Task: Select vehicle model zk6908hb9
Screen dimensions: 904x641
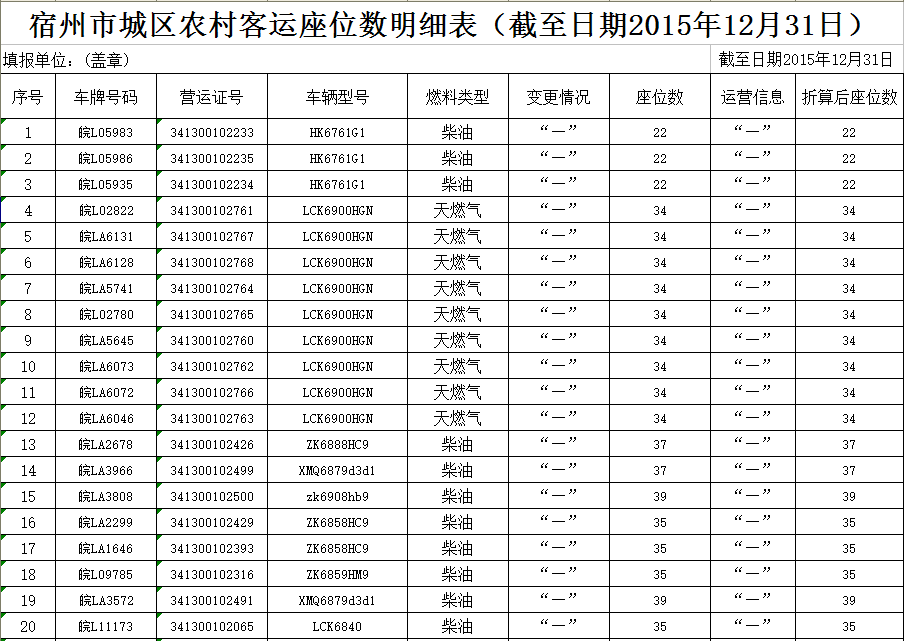Action: (337, 496)
